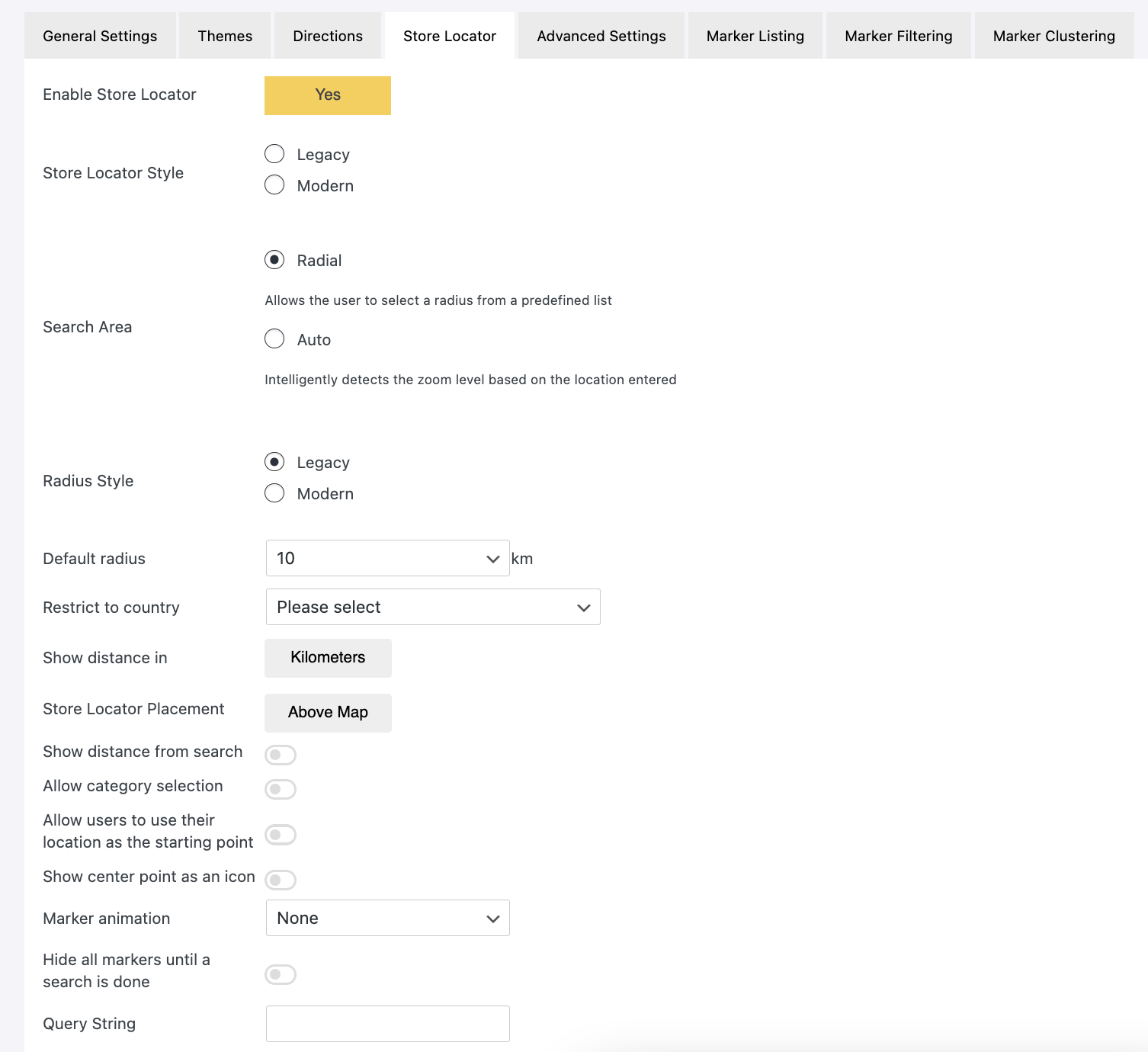
Task: Open the Marker Filtering tab
Action: click(x=898, y=36)
